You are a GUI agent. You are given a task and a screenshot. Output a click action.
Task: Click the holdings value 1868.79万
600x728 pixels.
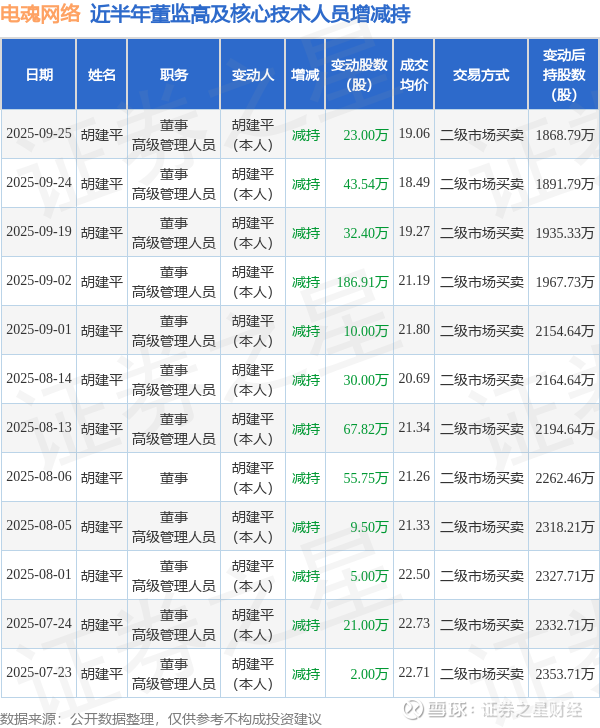(564, 135)
